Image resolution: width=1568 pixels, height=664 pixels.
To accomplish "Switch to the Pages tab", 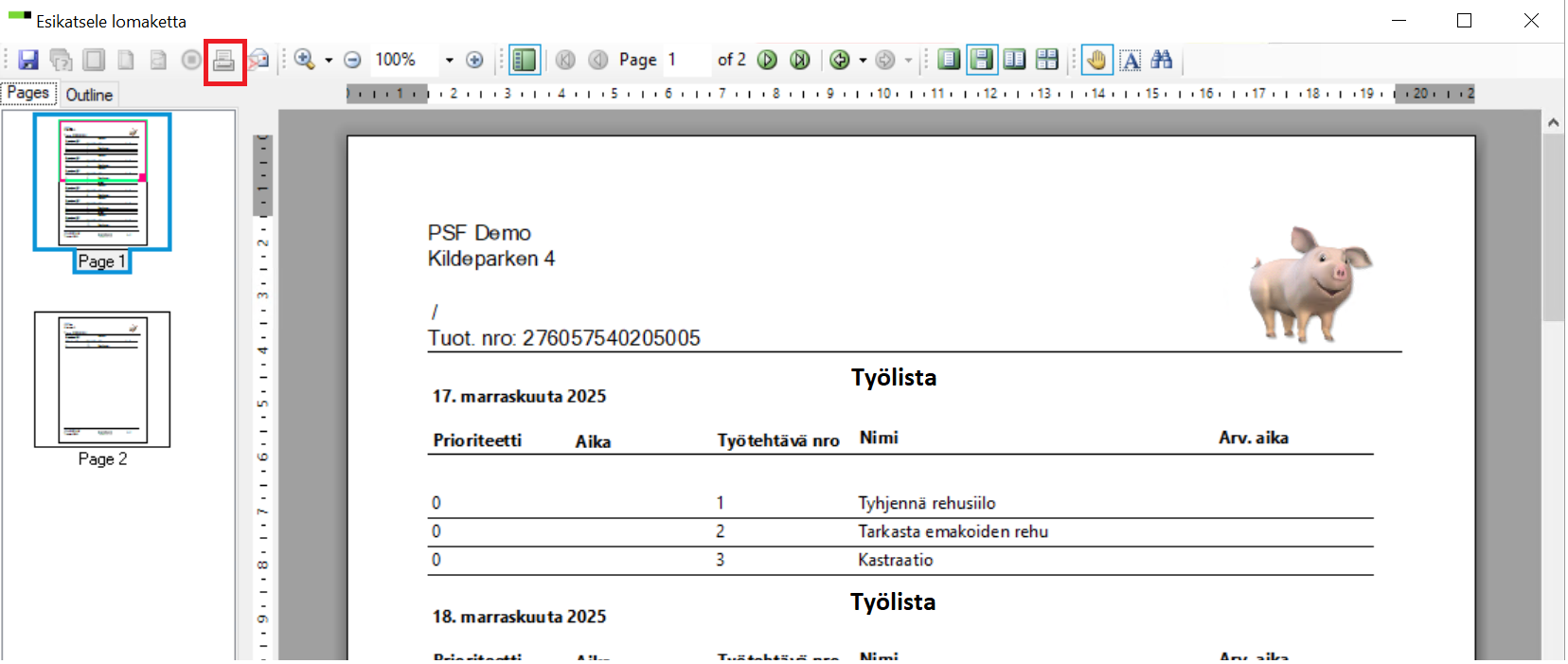I will coord(28,93).
